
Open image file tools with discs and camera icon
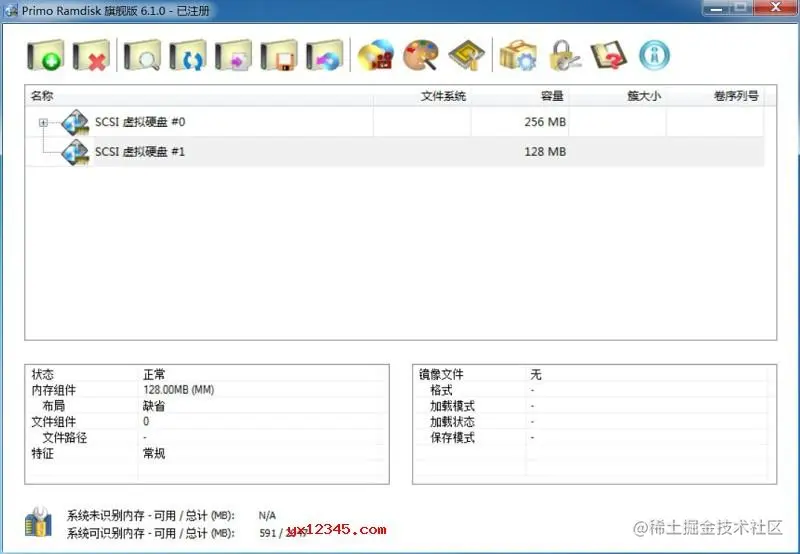click(376, 55)
